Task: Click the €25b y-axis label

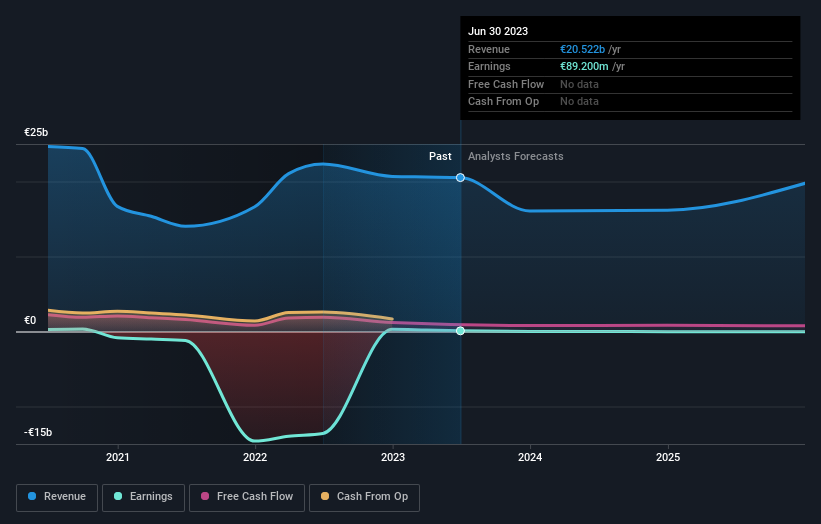Action: coord(36,132)
